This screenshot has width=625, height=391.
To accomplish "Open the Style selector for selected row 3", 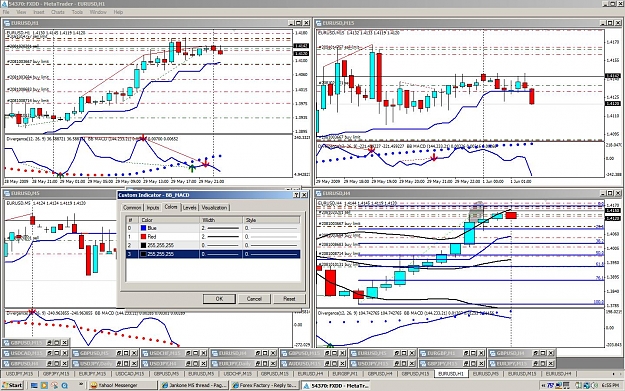I will click(x=271, y=254).
